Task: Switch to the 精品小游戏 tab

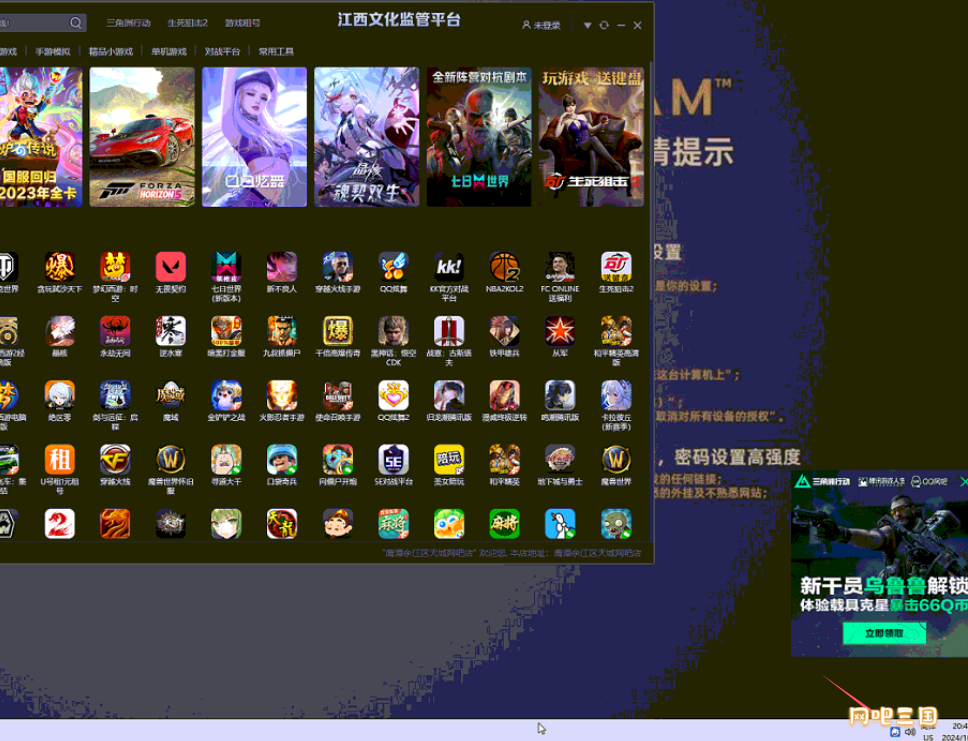Action: 111,52
